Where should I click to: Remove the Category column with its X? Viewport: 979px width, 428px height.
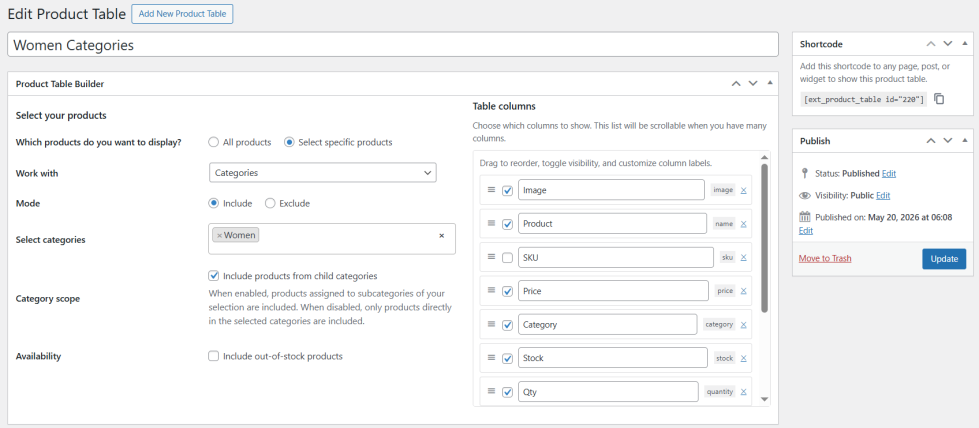pos(743,324)
